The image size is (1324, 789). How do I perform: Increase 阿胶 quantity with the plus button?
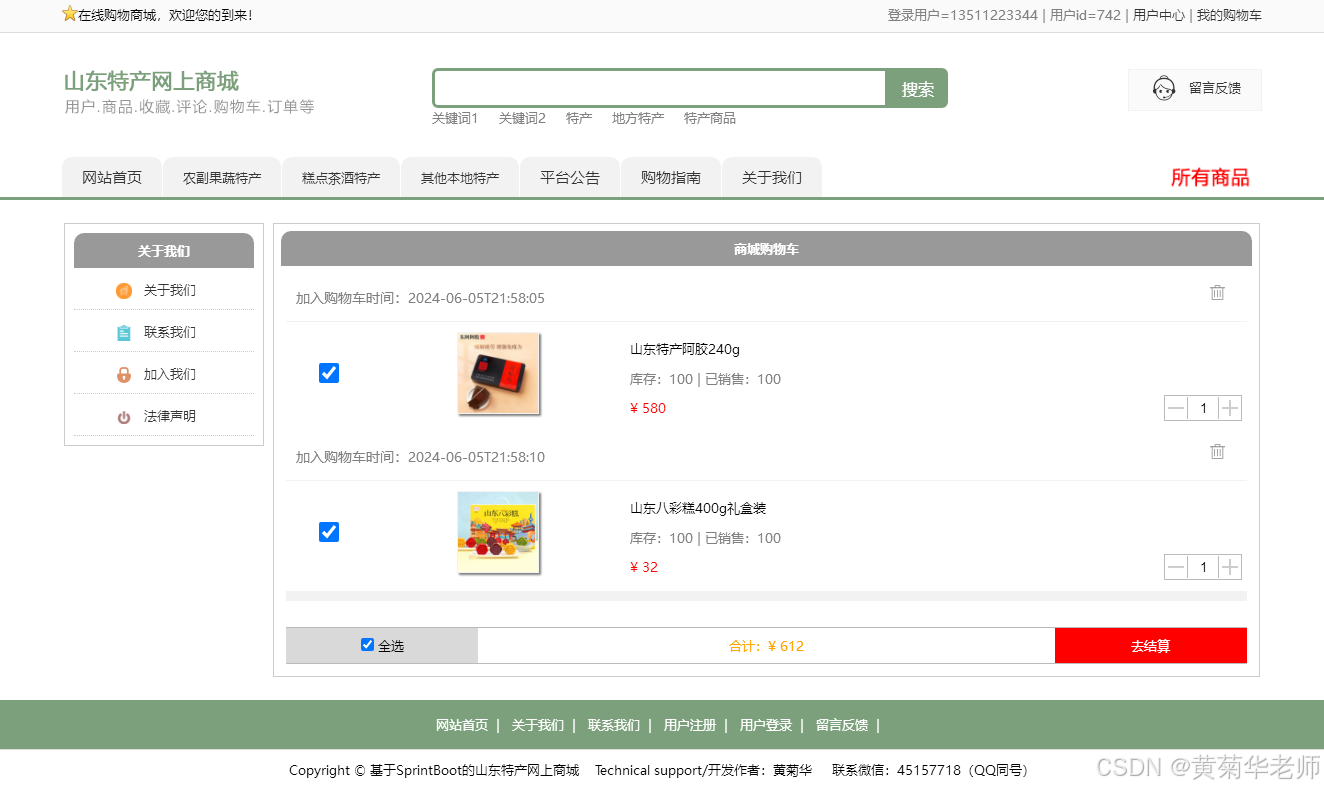pos(1230,408)
